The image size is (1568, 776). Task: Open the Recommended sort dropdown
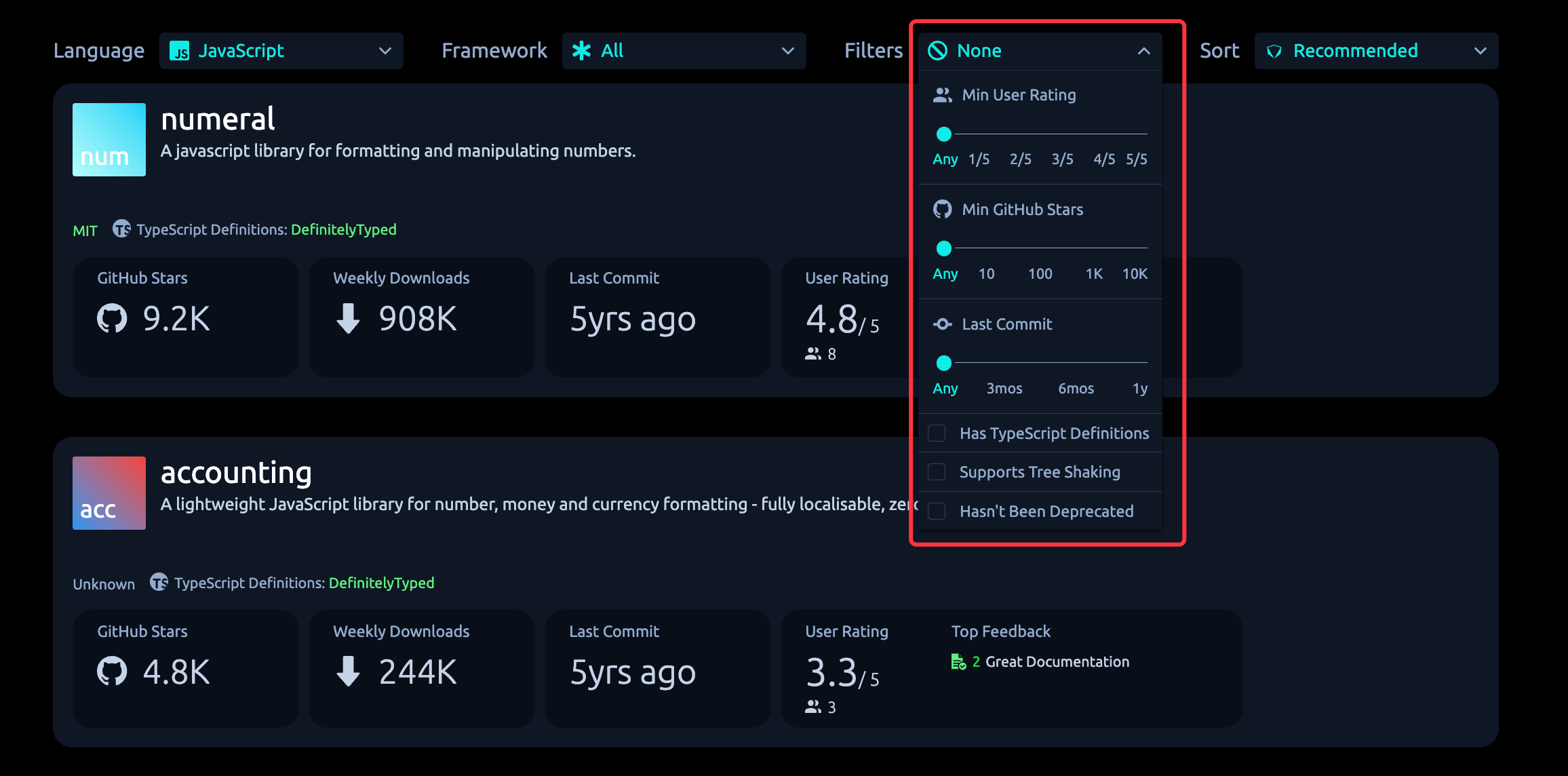(x=1375, y=51)
